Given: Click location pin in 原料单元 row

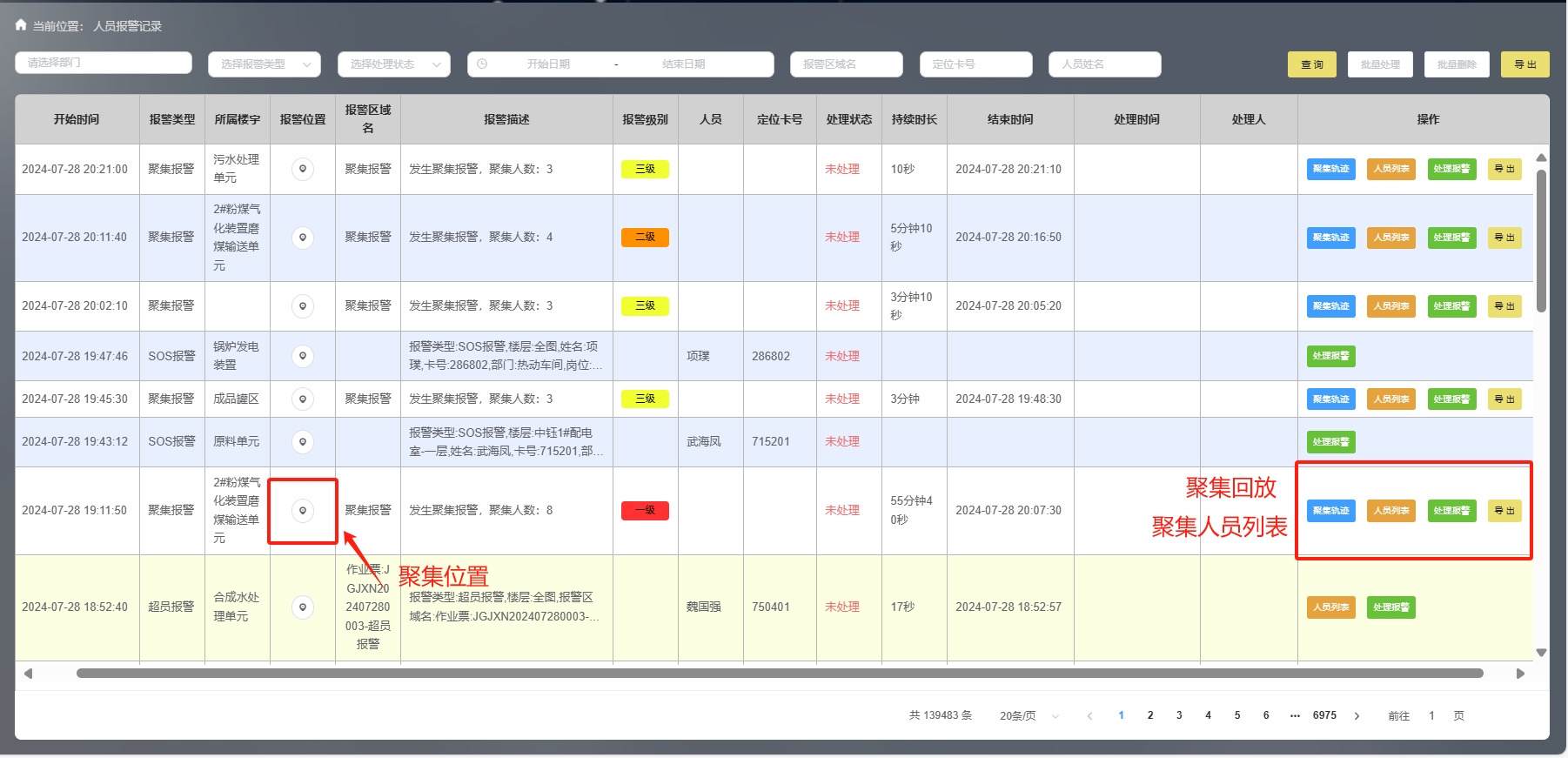Looking at the screenshot, I should [302, 441].
